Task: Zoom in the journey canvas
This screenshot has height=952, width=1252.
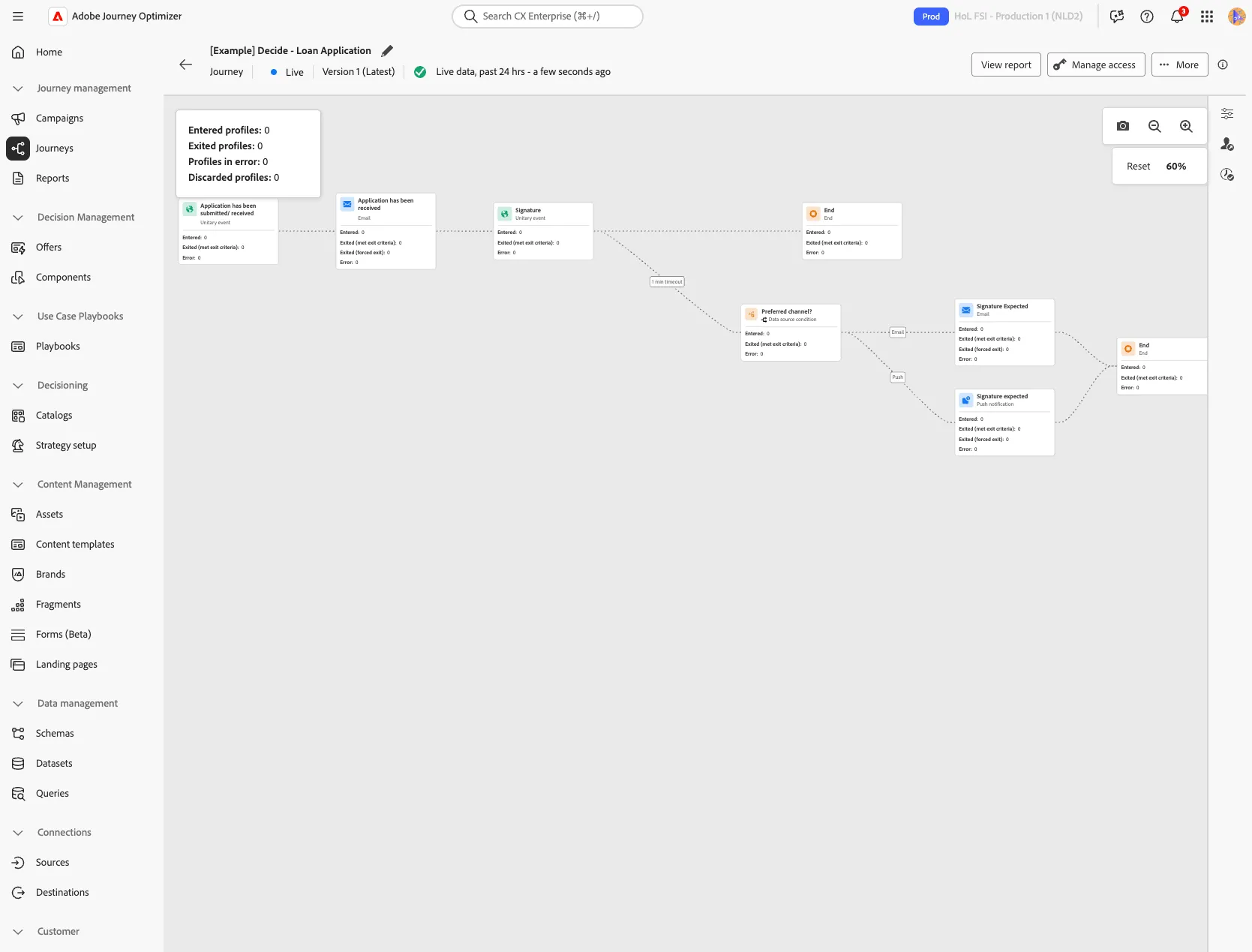Action: coord(1186,126)
